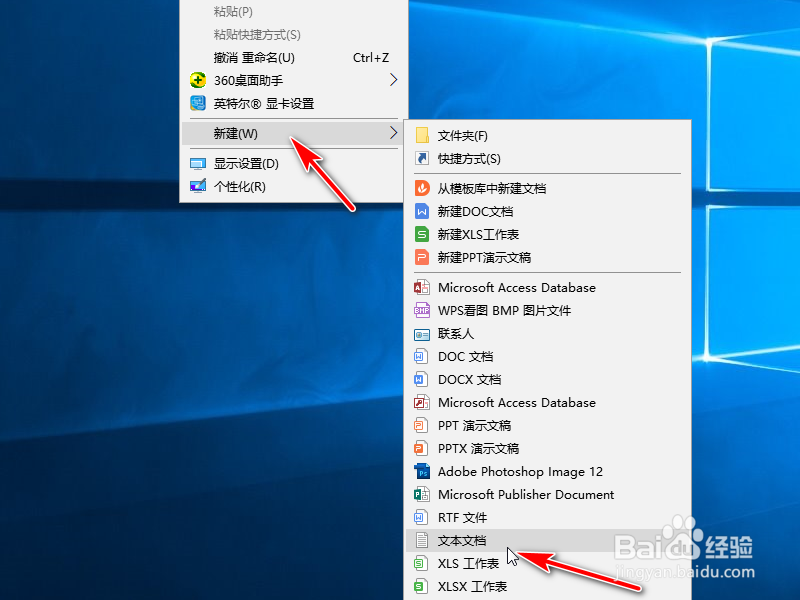Create new XLSX 工作表
Image resolution: width=800 pixels, height=600 pixels.
(547, 586)
